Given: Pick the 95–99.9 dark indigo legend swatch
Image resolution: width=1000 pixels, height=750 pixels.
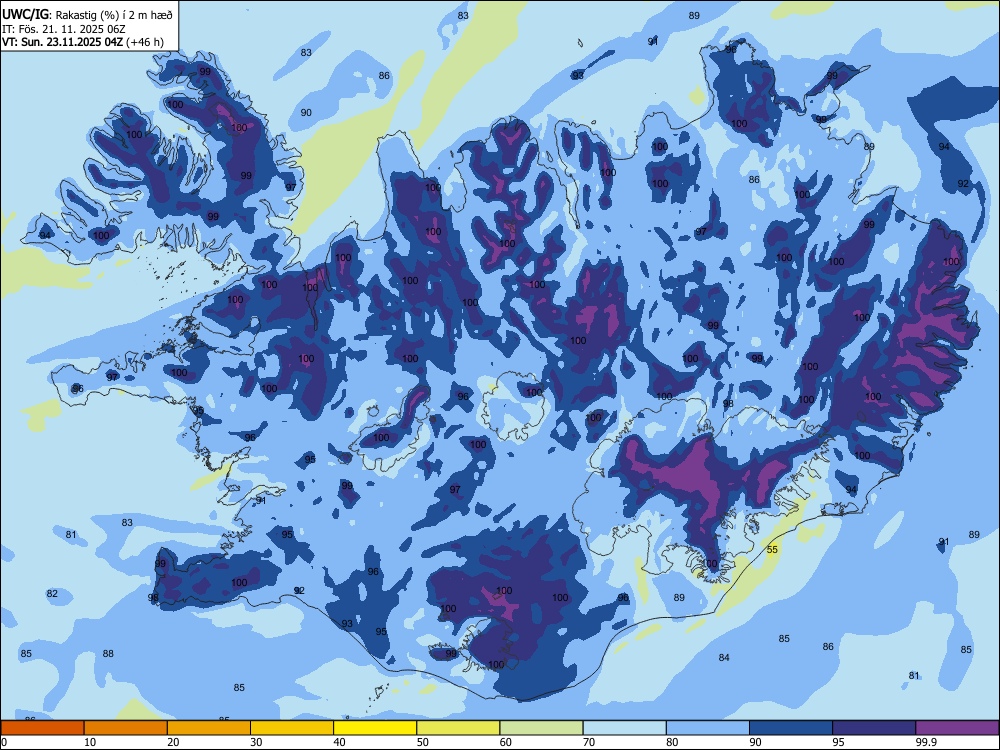Looking at the screenshot, I should click(x=874, y=728).
